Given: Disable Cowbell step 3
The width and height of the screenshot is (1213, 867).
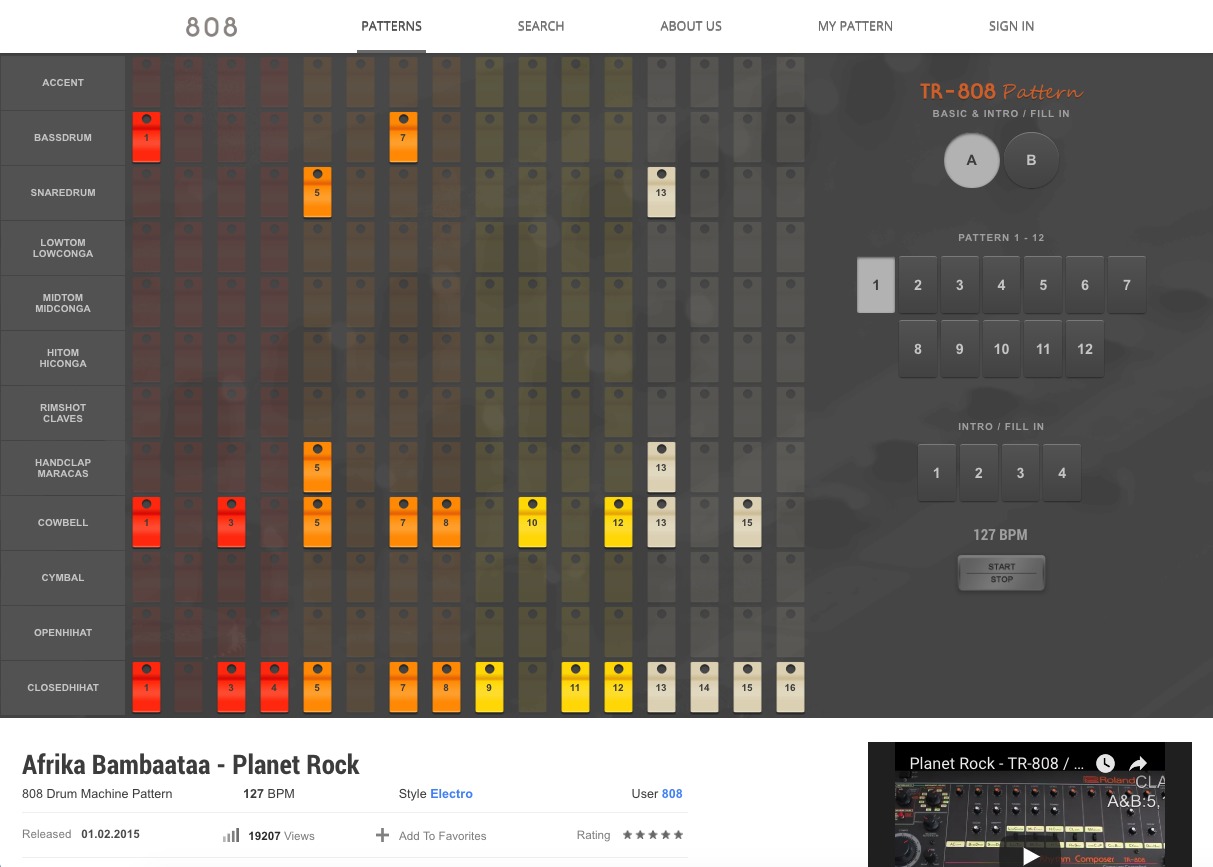Looking at the screenshot, I should pos(232,522).
